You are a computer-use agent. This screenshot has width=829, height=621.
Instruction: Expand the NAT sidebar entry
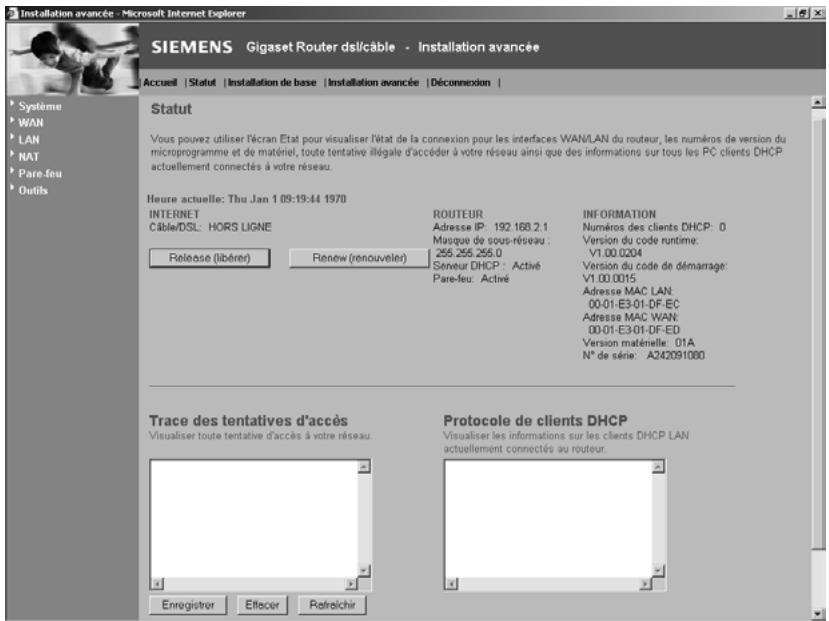[x=29, y=156]
